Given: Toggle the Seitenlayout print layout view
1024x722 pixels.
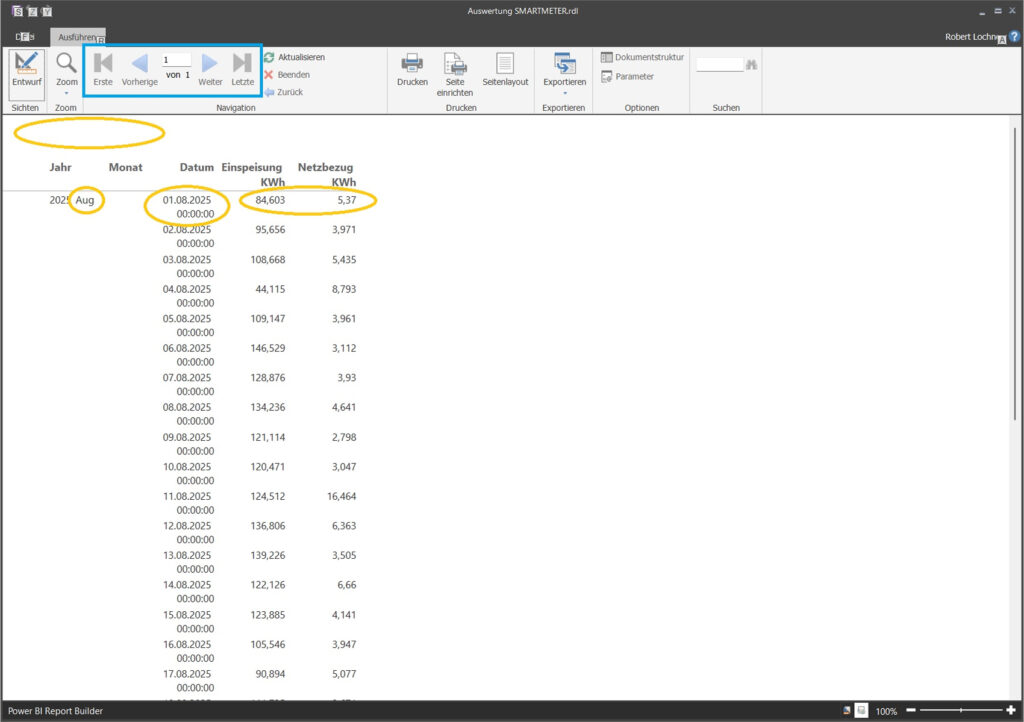Looking at the screenshot, I should click(505, 69).
